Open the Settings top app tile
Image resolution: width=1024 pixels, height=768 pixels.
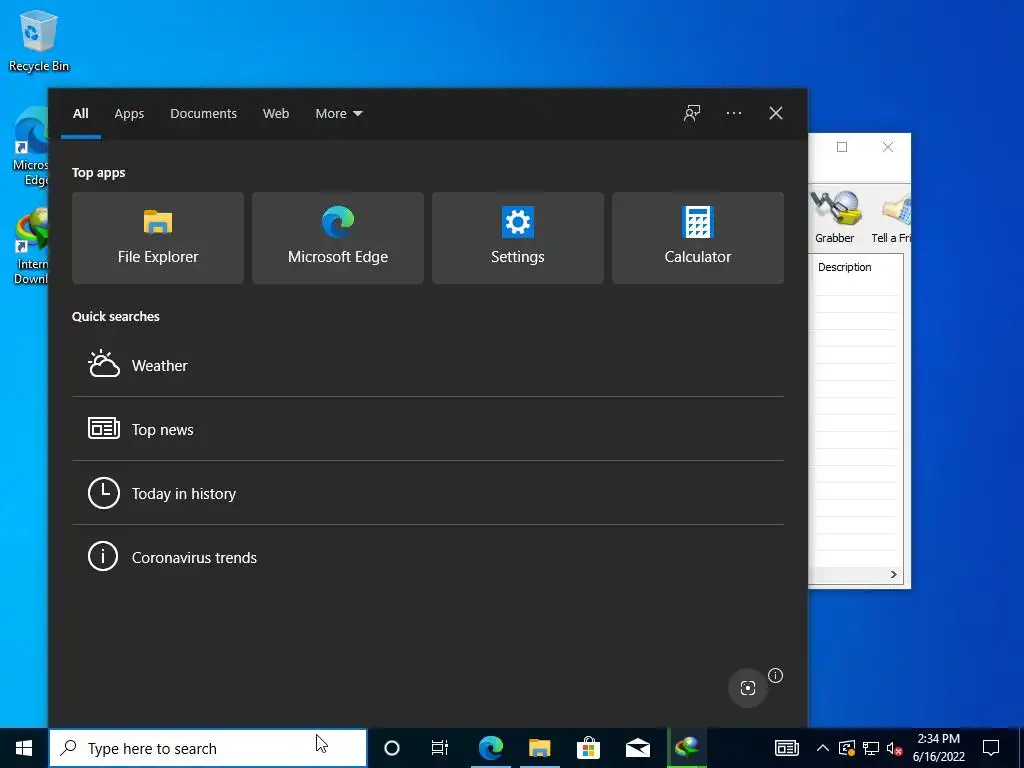click(518, 238)
